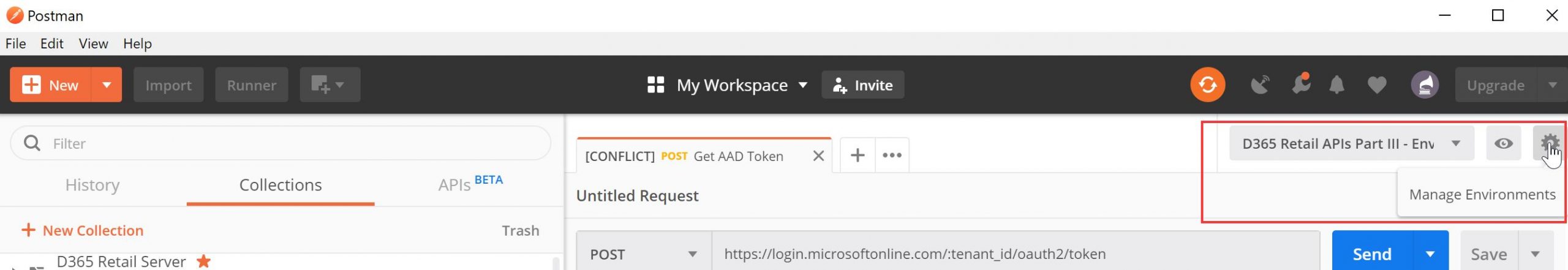
Task: Toggle star on D365 Retail Server collection
Action: (x=203, y=261)
